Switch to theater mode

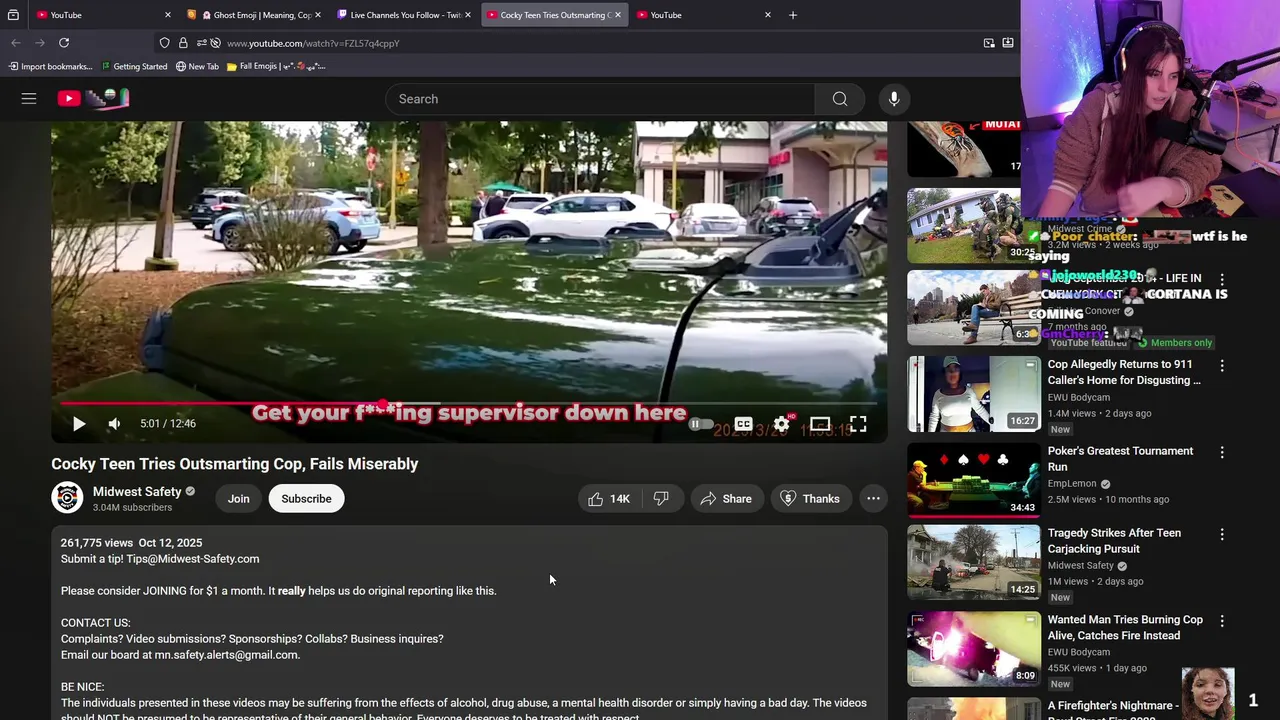(x=820, y=424)
